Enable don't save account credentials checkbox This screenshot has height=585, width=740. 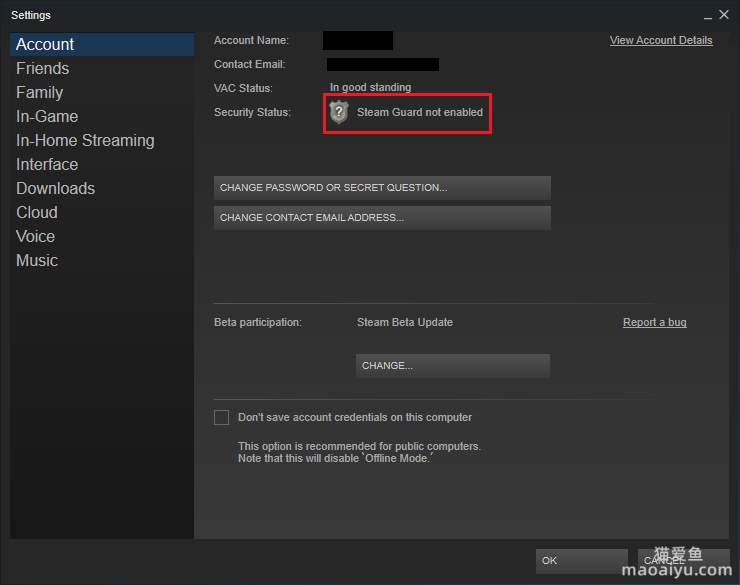click(x=221, y=418)
